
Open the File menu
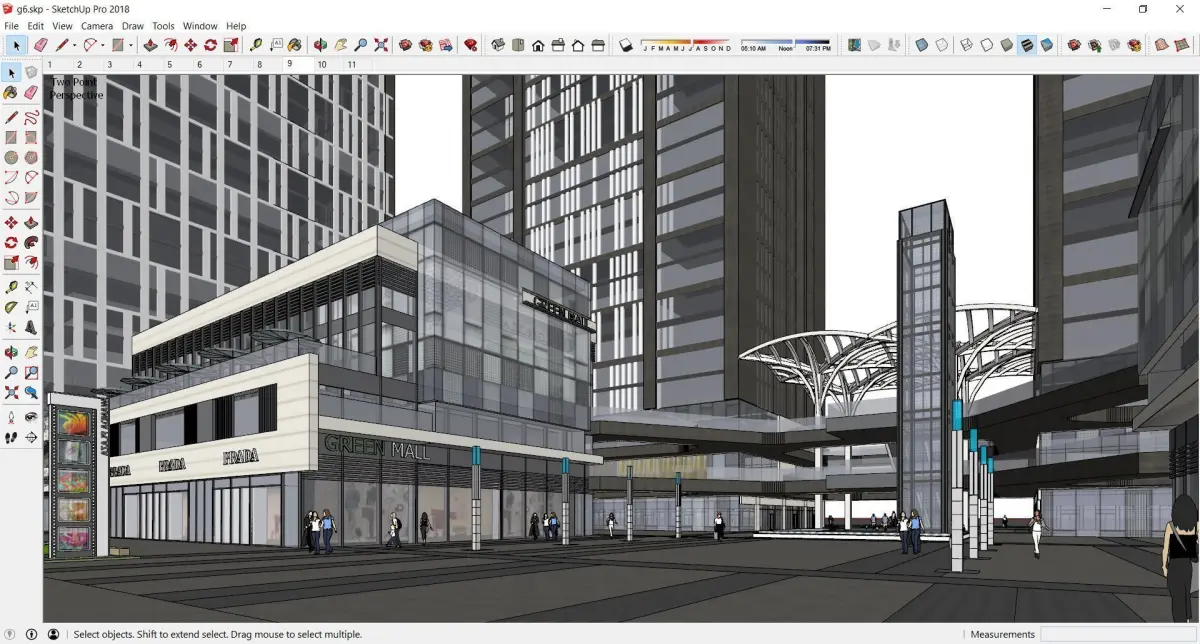[12, 26]
